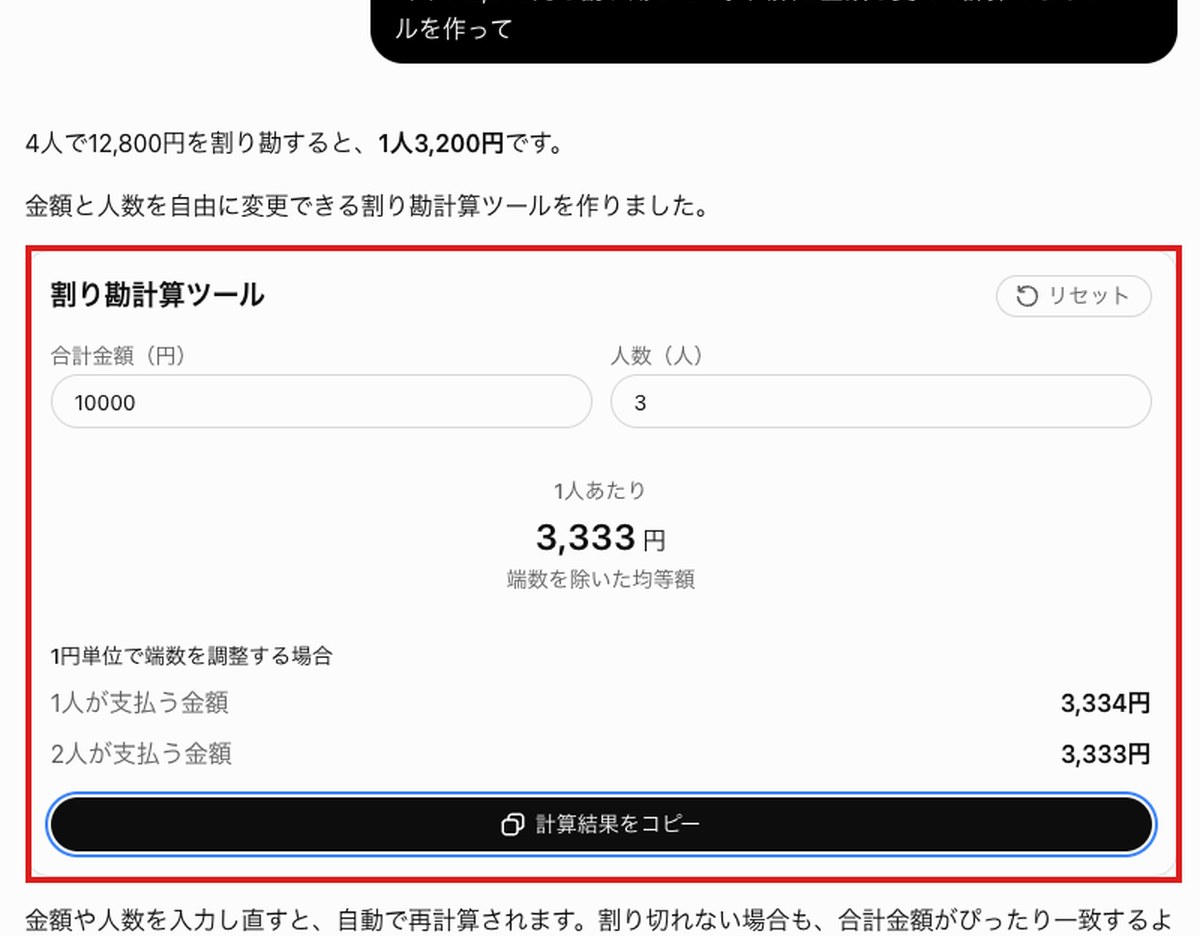Click the 計算結果をコピー button
Image resolution: width=1200 pixels, height=936 pixels.
pos(601,824)
